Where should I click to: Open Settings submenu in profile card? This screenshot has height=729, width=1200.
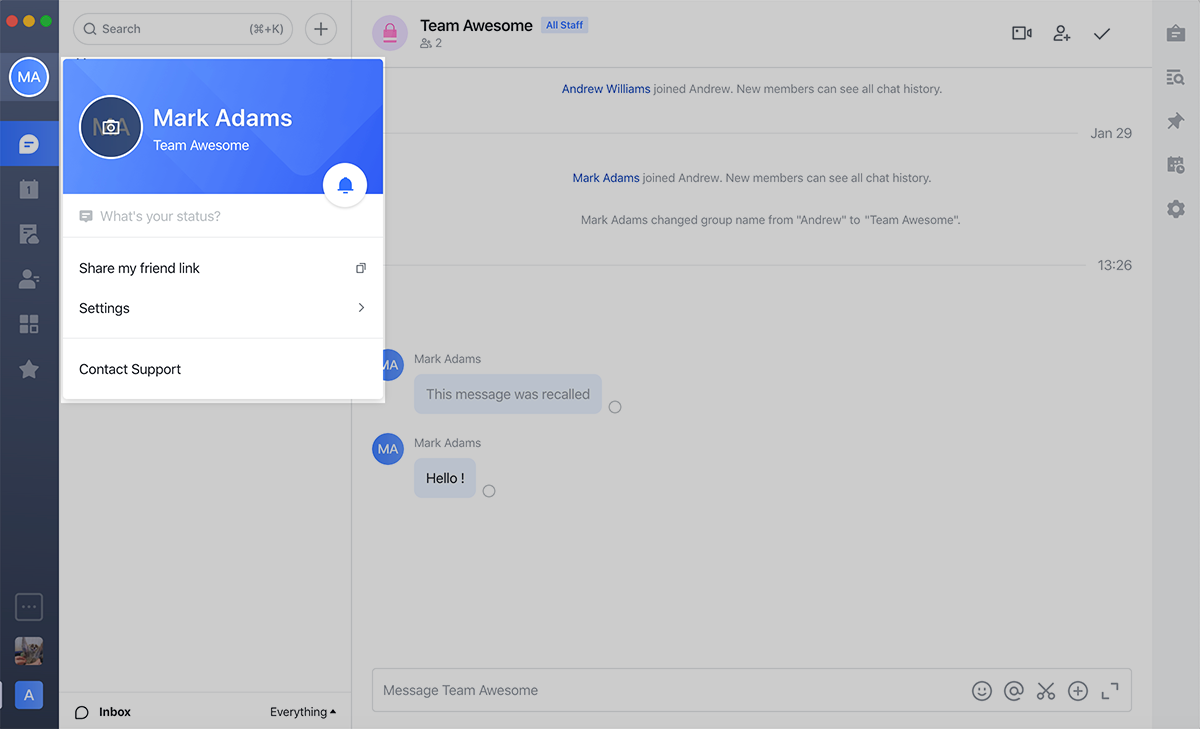221,308
